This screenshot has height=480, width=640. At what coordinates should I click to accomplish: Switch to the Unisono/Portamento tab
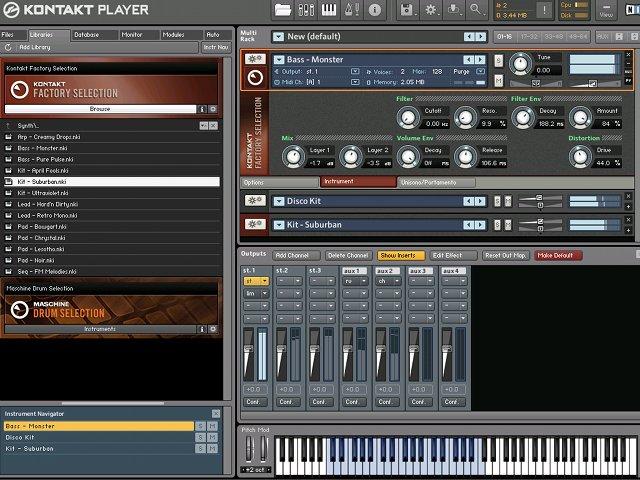436,182
